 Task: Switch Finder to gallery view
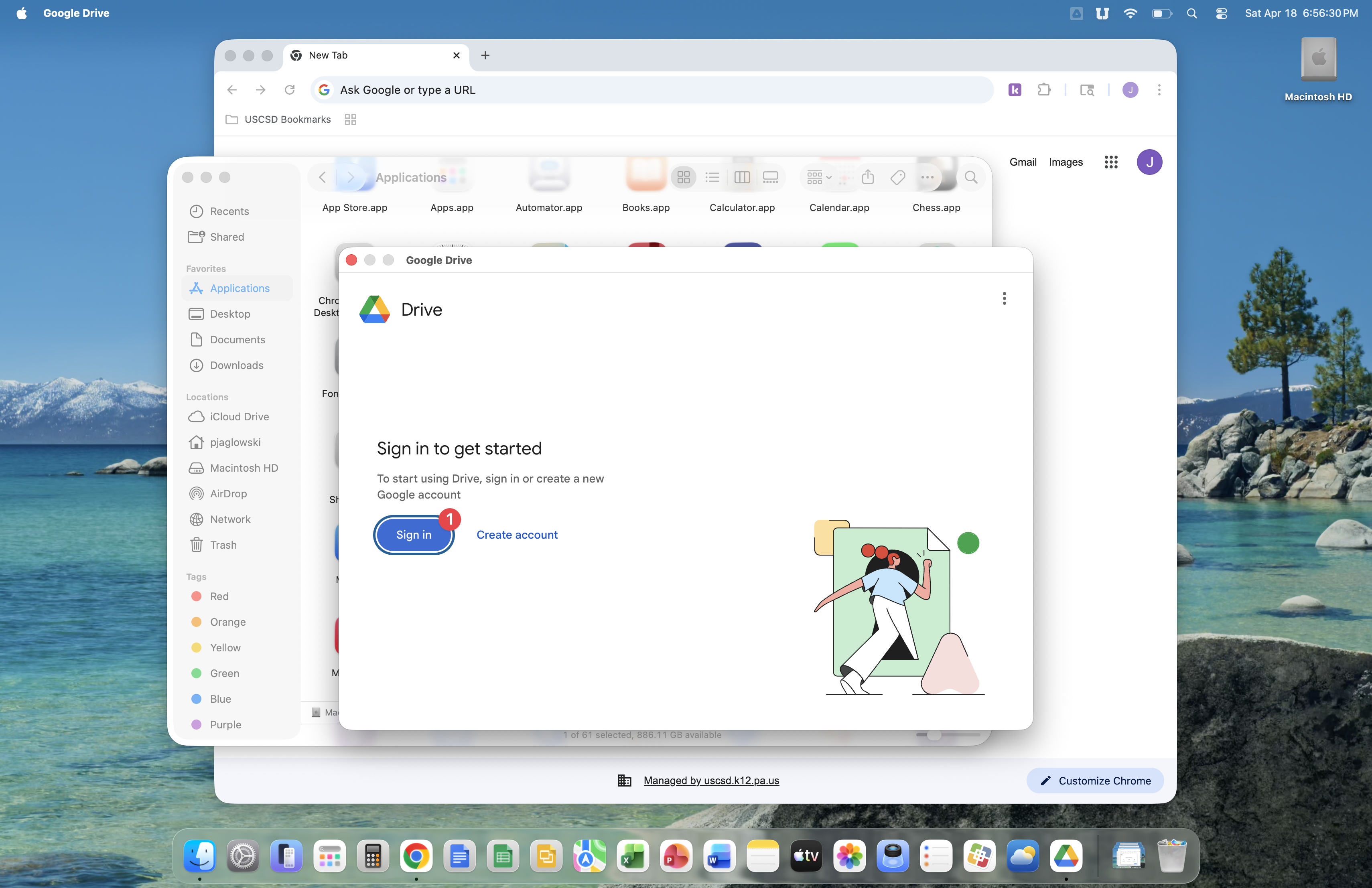coord(771,178)
